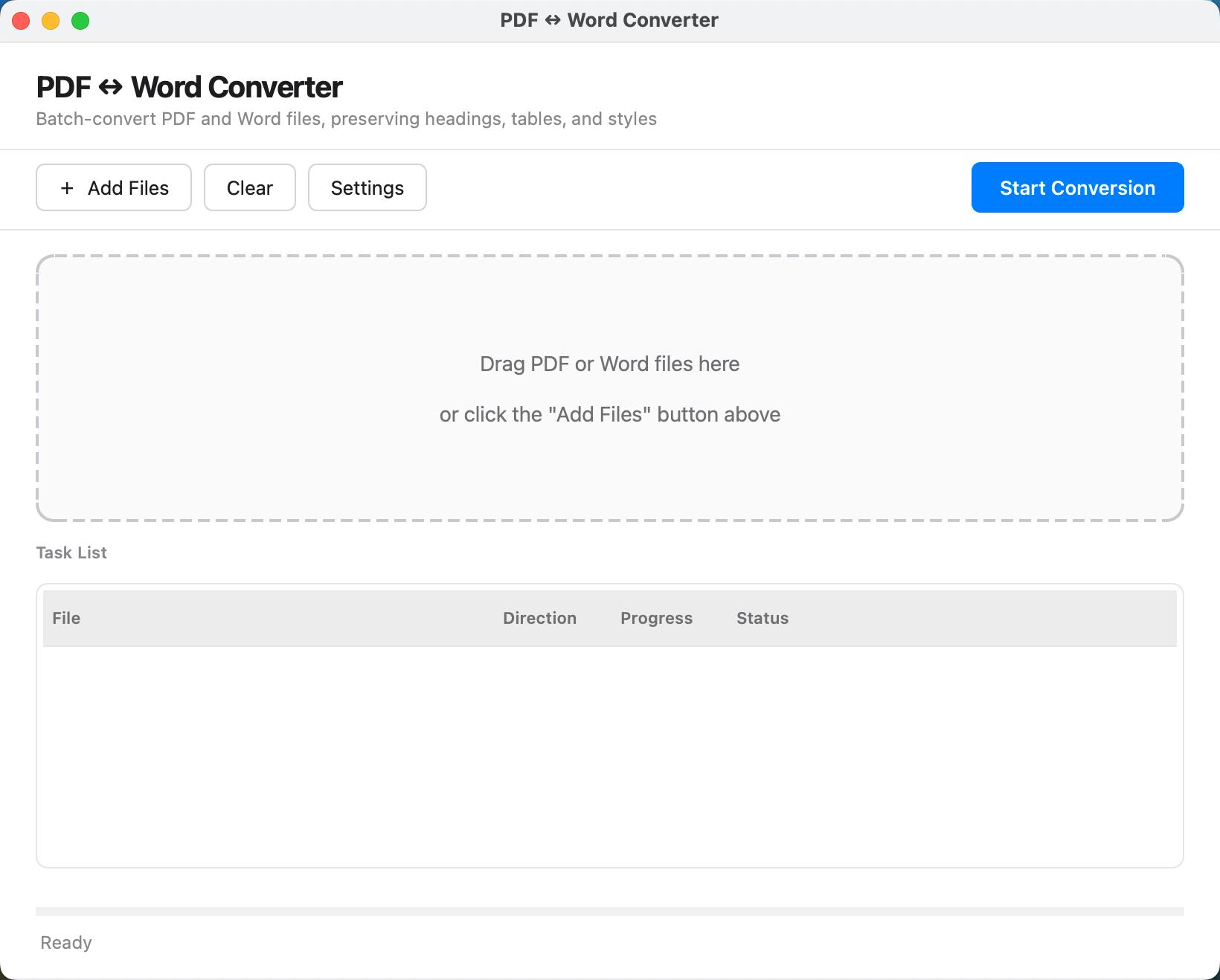Screen dimensions: 1220x980
Task: Maximize the window with the green button
Action: (80, 21)
